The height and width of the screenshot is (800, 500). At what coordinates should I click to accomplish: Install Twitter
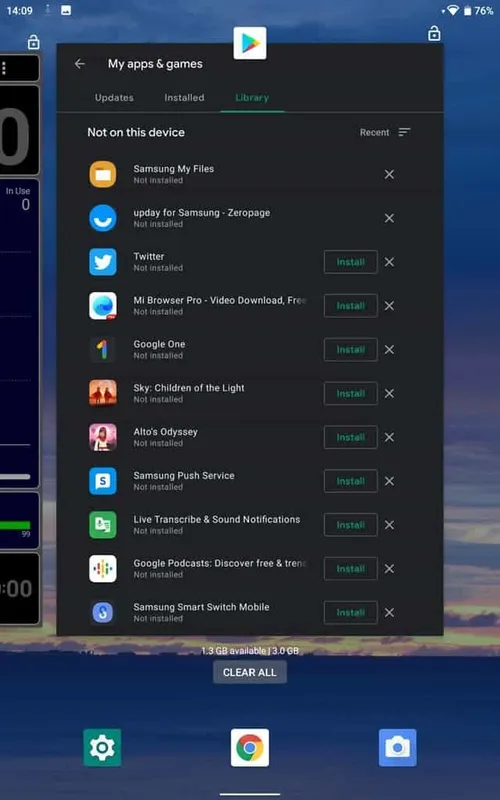351,262
